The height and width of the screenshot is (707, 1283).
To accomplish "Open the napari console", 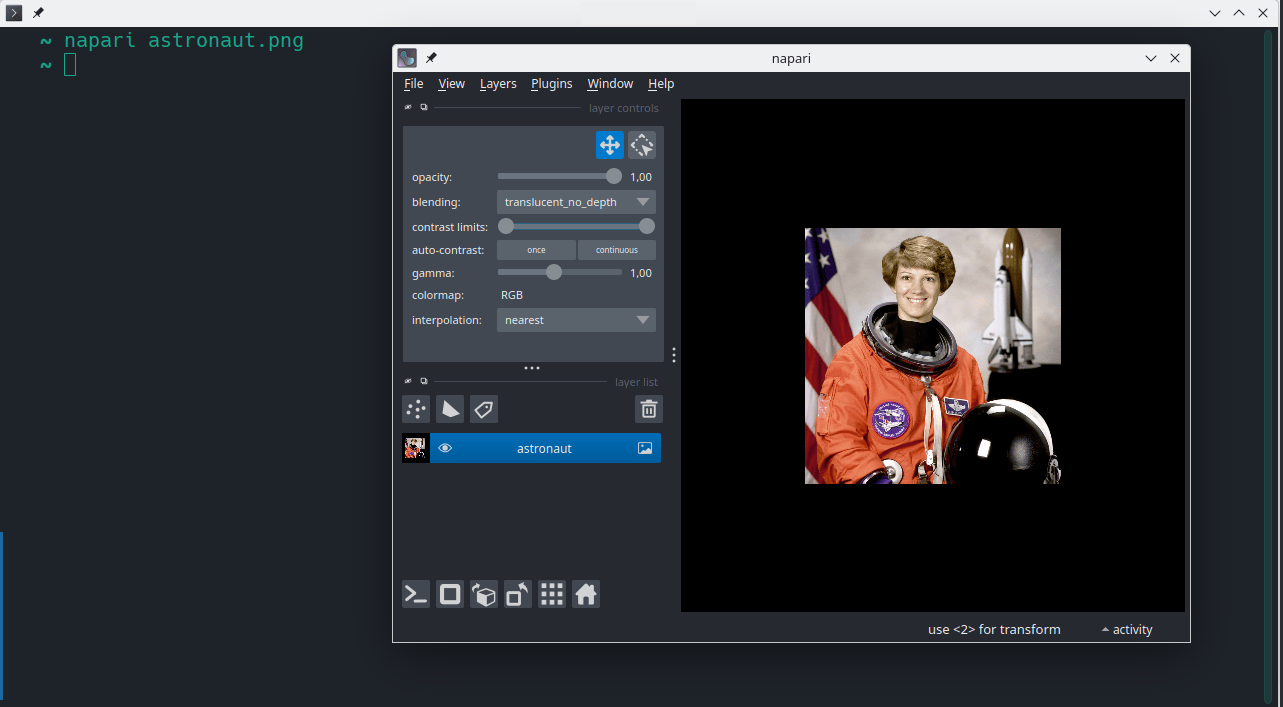I will (416, 594).
